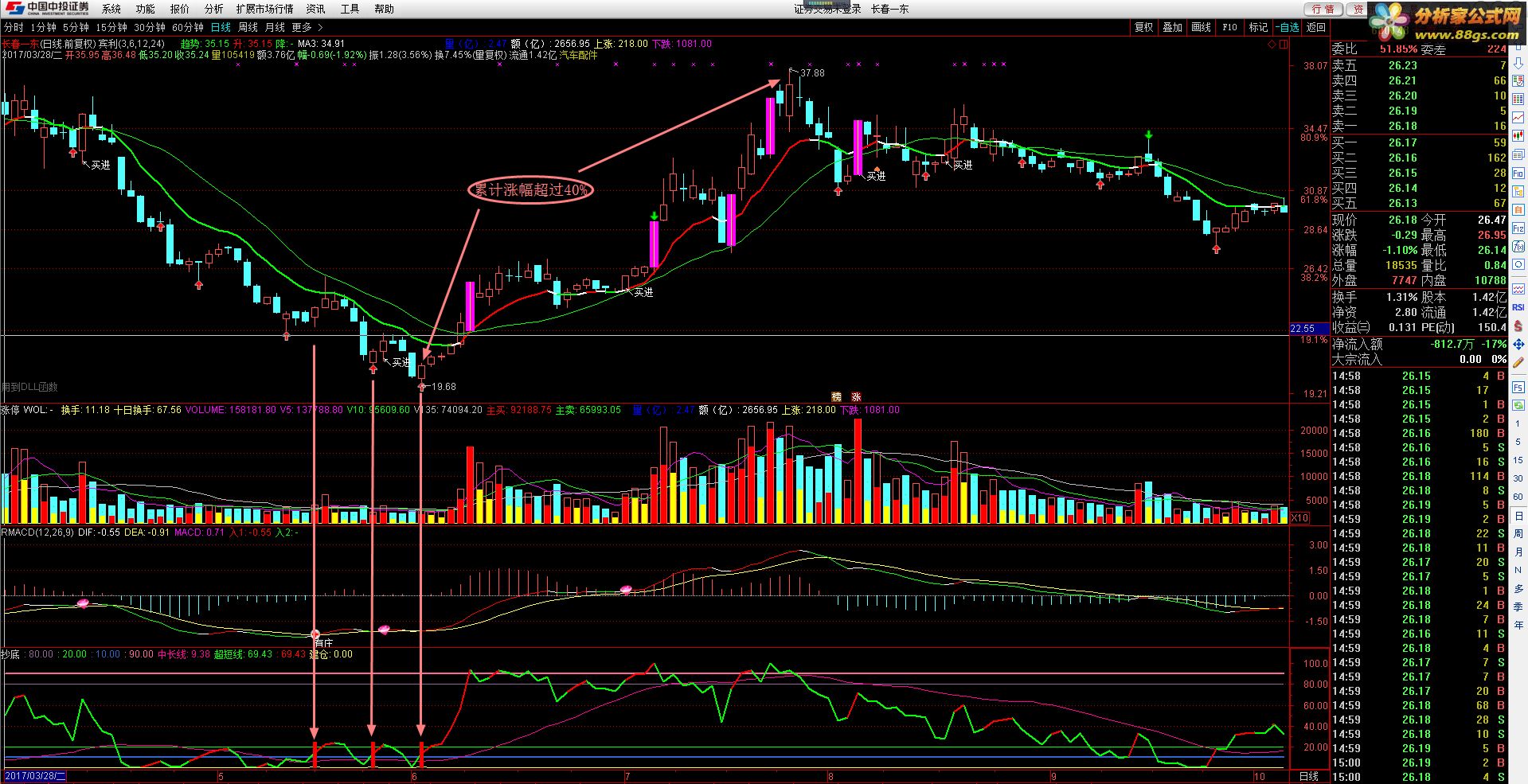Open the red trend line chart sidebar icon
This screenshot has height=784, width=1528.
point(1518,119)
